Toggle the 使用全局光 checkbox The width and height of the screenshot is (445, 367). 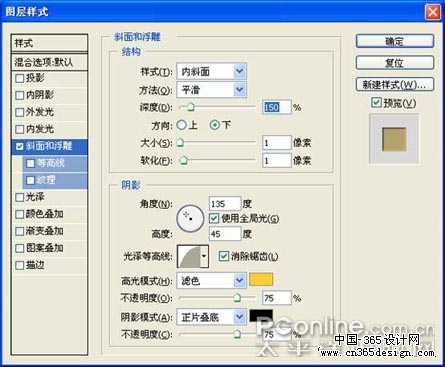(x=213, y=219)
